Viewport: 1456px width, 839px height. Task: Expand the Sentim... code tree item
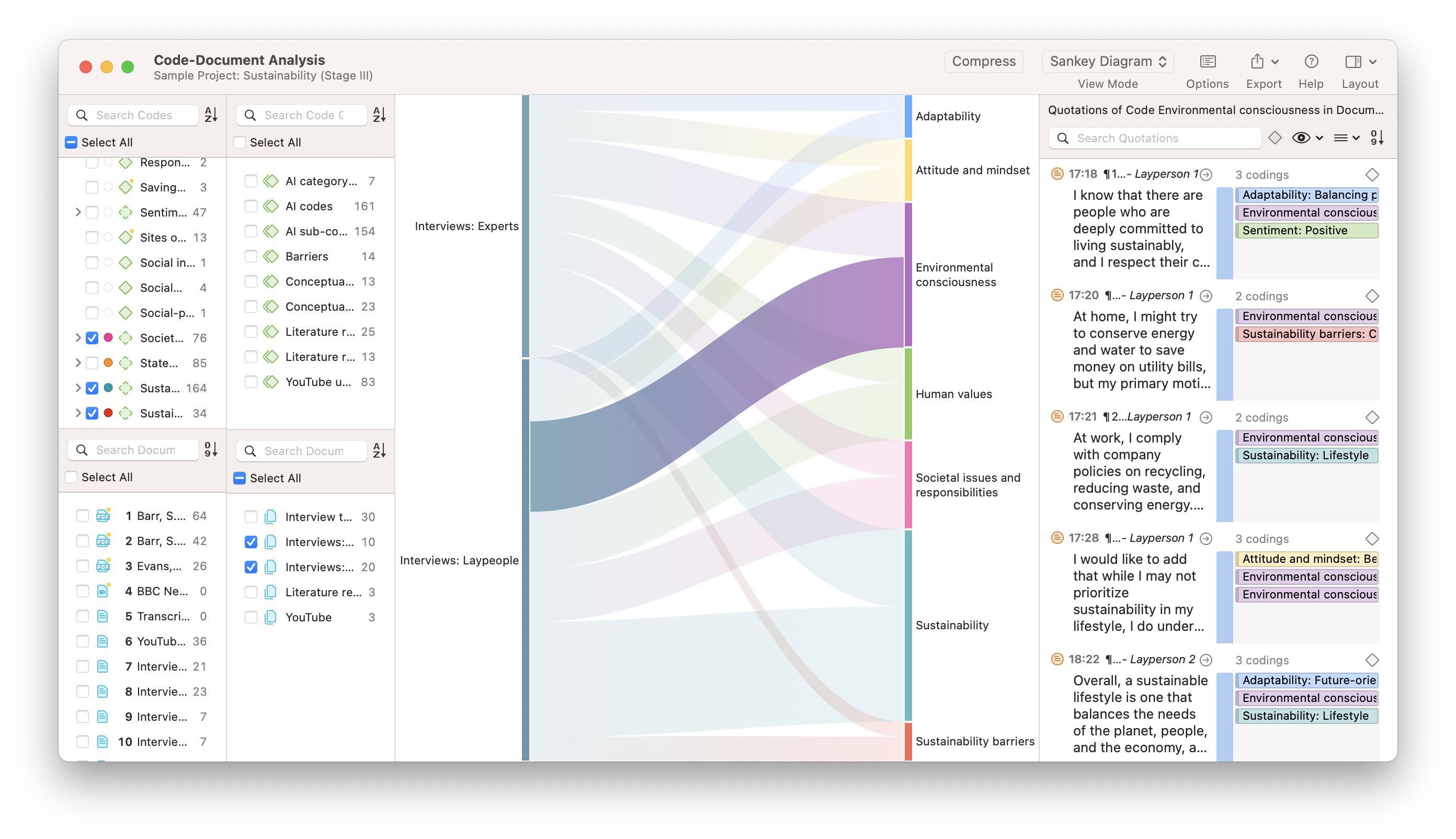[78, 213]
